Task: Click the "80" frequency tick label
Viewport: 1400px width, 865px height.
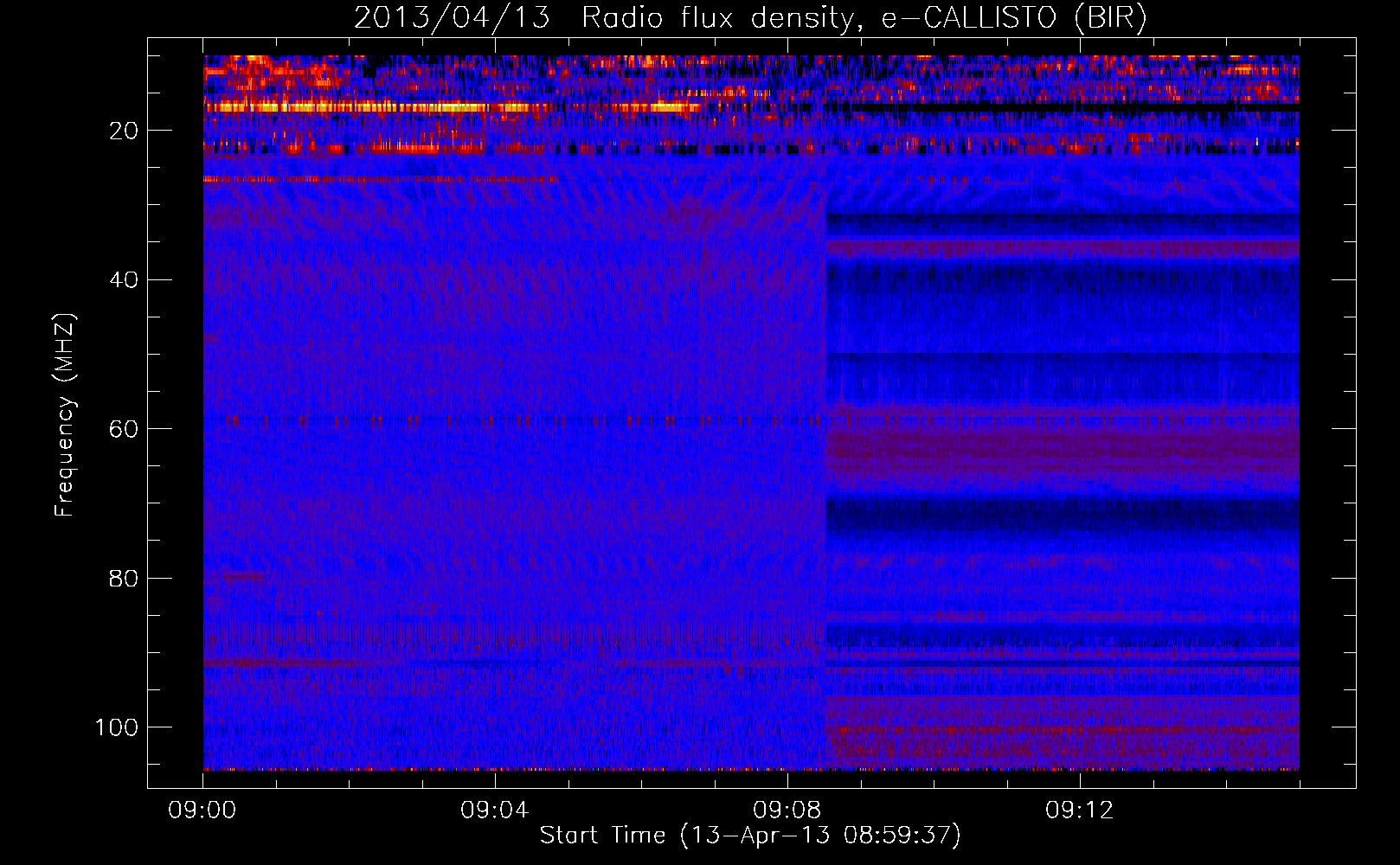Action: (124, 578)
